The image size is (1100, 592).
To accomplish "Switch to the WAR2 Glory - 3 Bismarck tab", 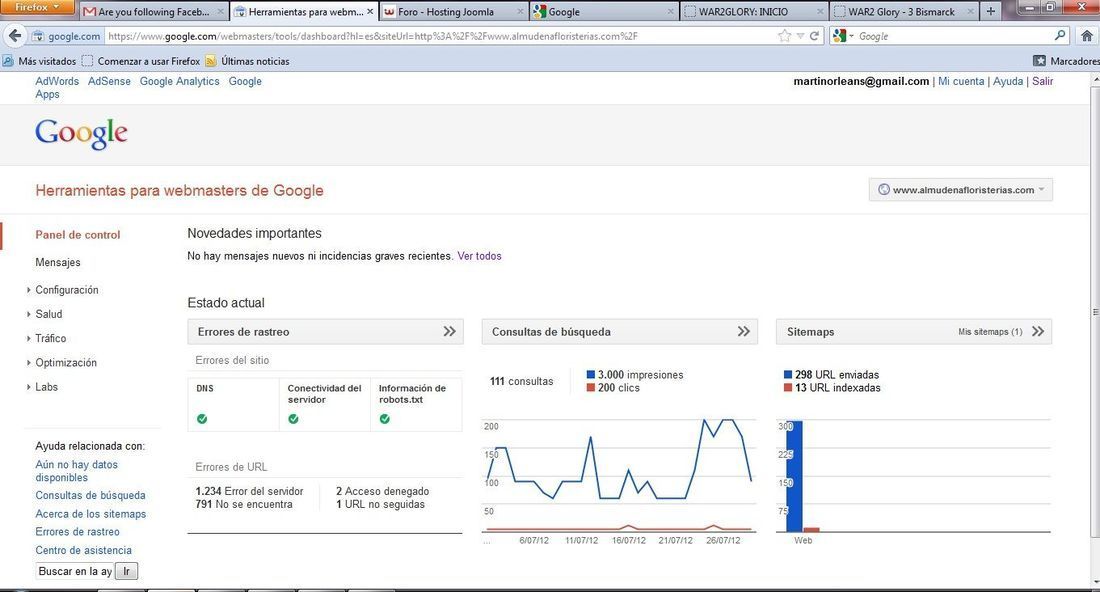I will click(904, 11).
